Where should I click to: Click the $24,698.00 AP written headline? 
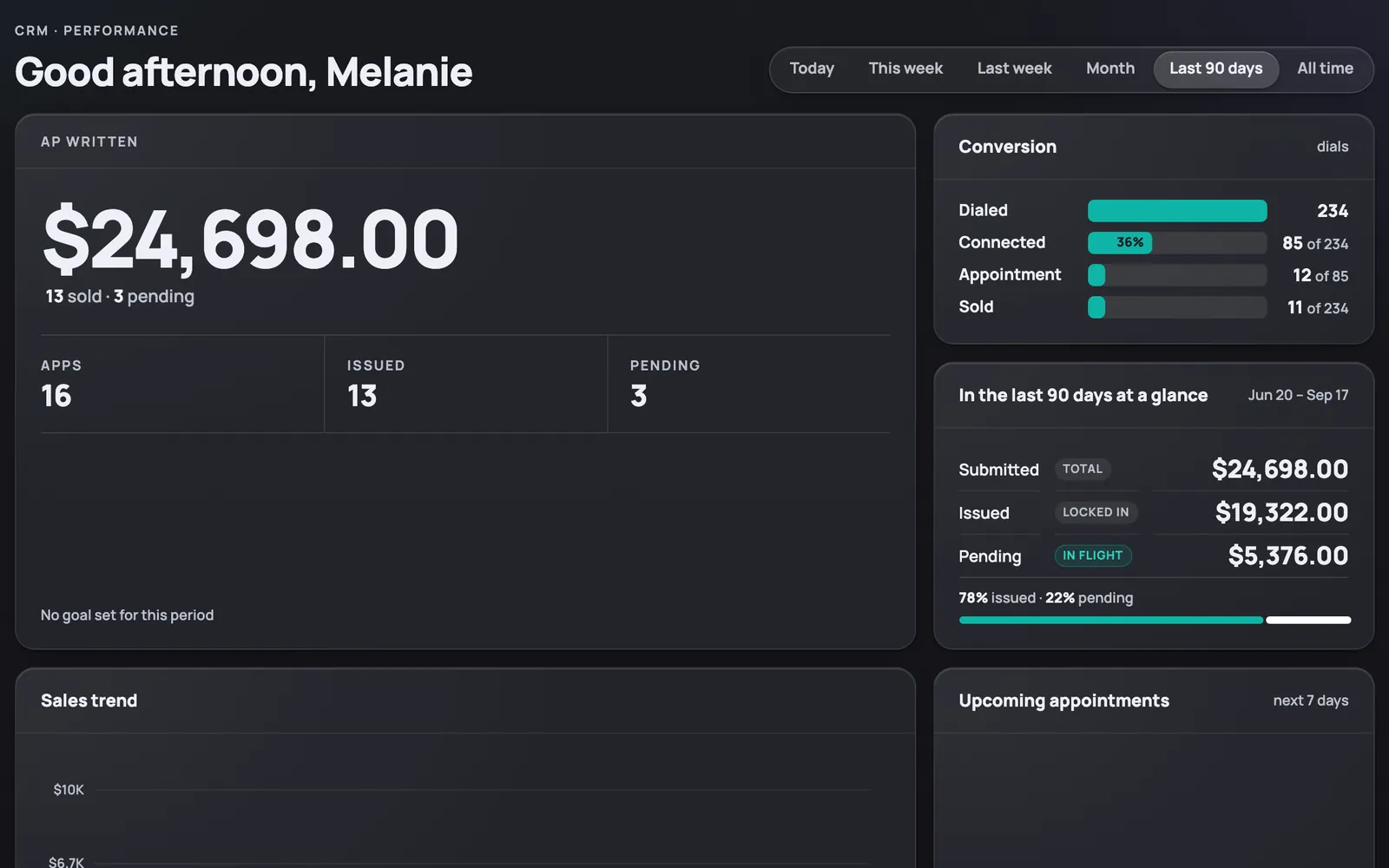[x=251, y=239]
